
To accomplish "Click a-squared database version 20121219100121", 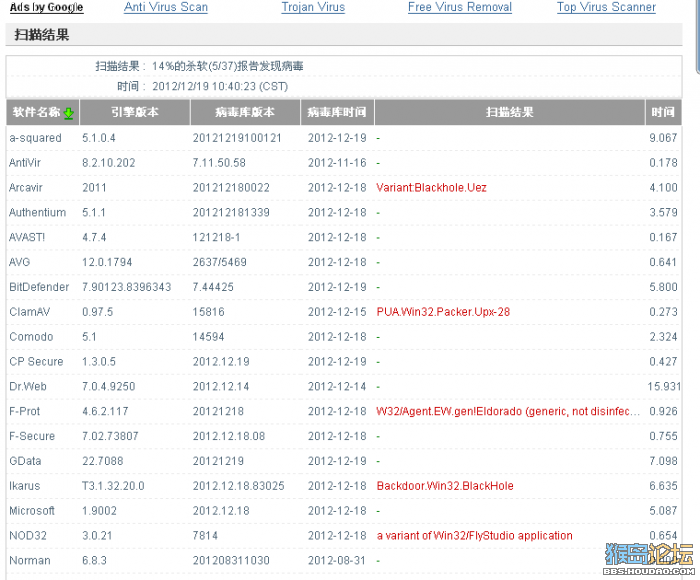I will point(237,138).
